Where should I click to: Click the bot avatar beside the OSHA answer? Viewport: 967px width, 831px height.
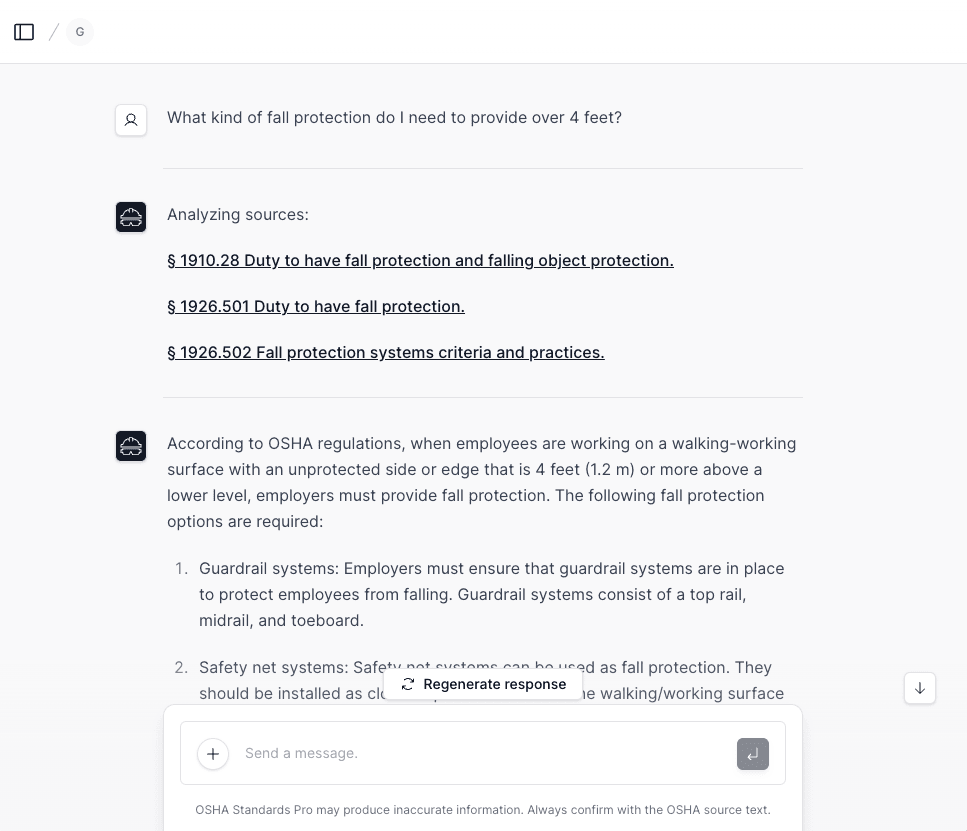(131, 446)
